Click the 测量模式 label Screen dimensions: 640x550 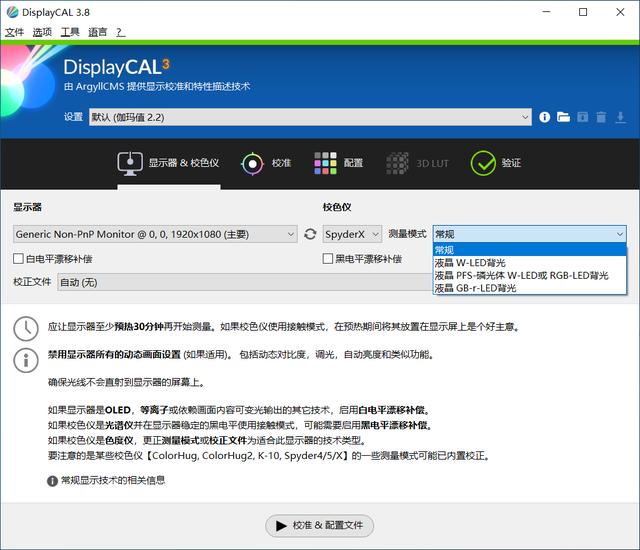[x=407, y=234]
